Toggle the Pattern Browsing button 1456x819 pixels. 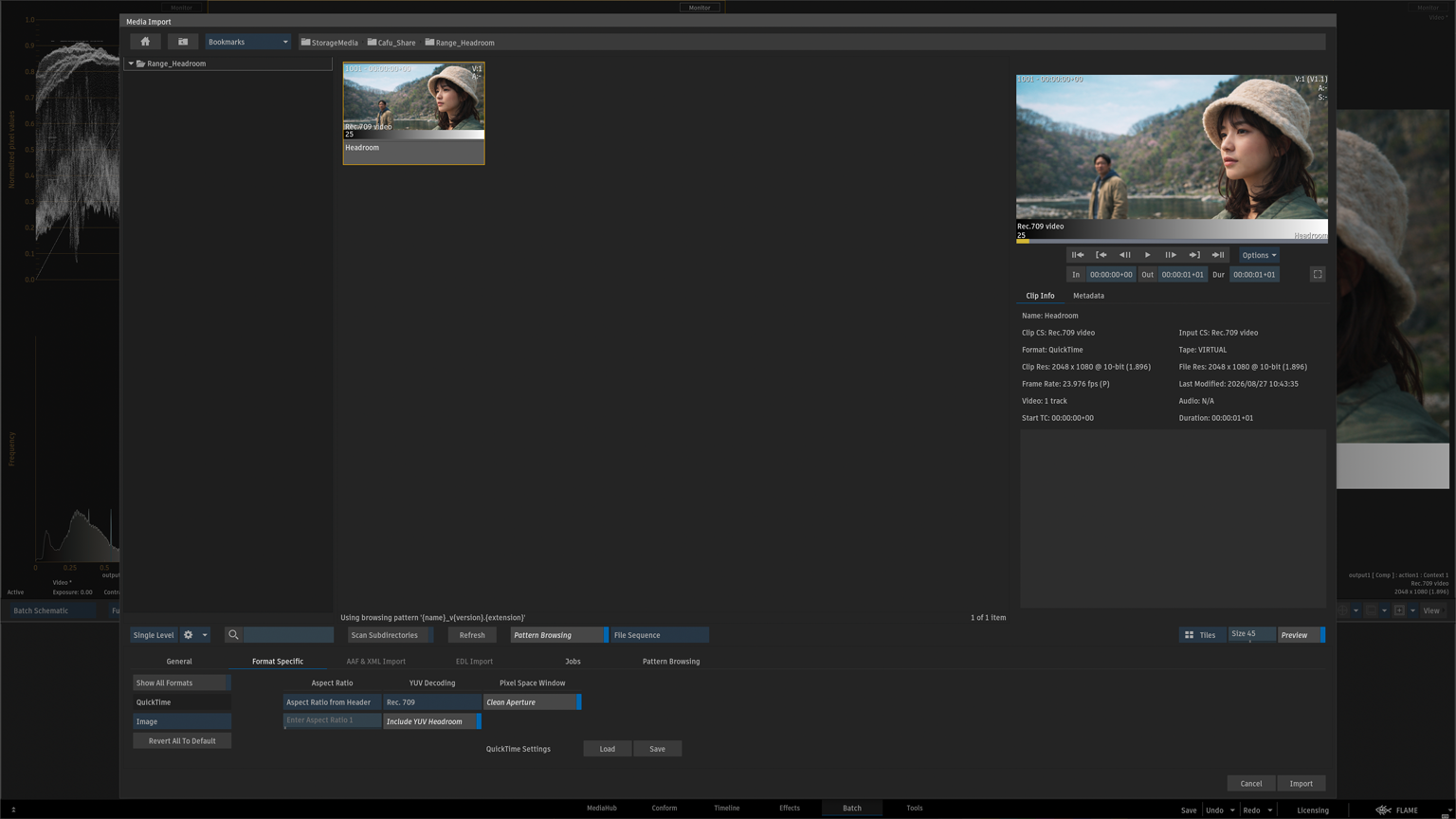[559, 635]
